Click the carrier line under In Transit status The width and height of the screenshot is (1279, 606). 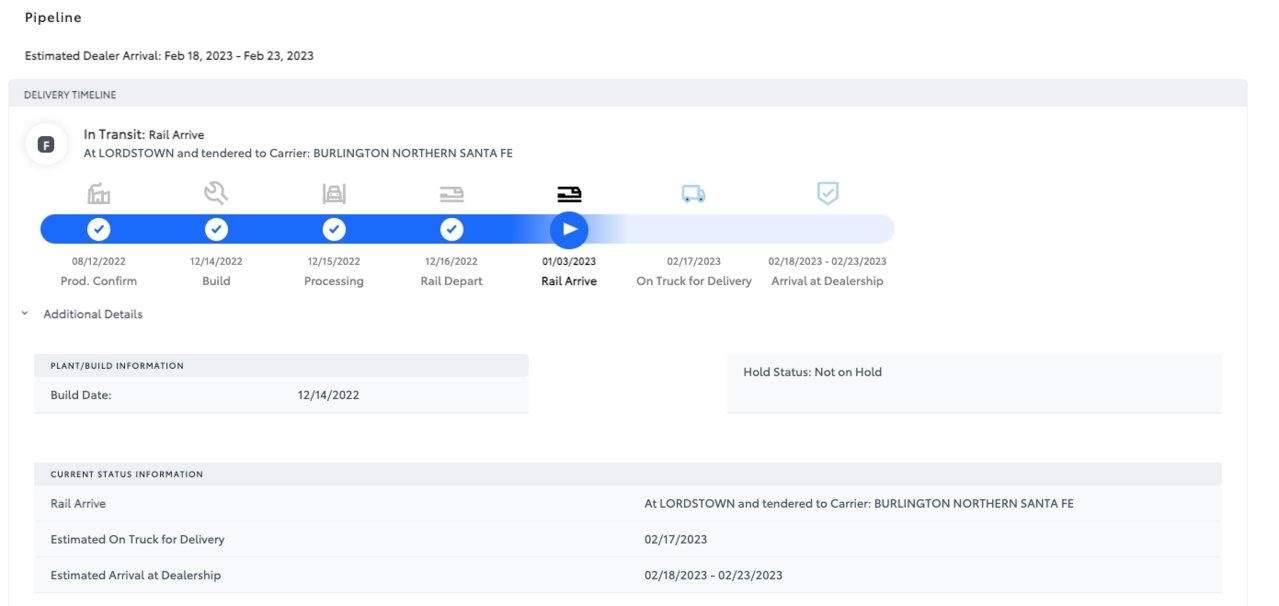point(298,153)
